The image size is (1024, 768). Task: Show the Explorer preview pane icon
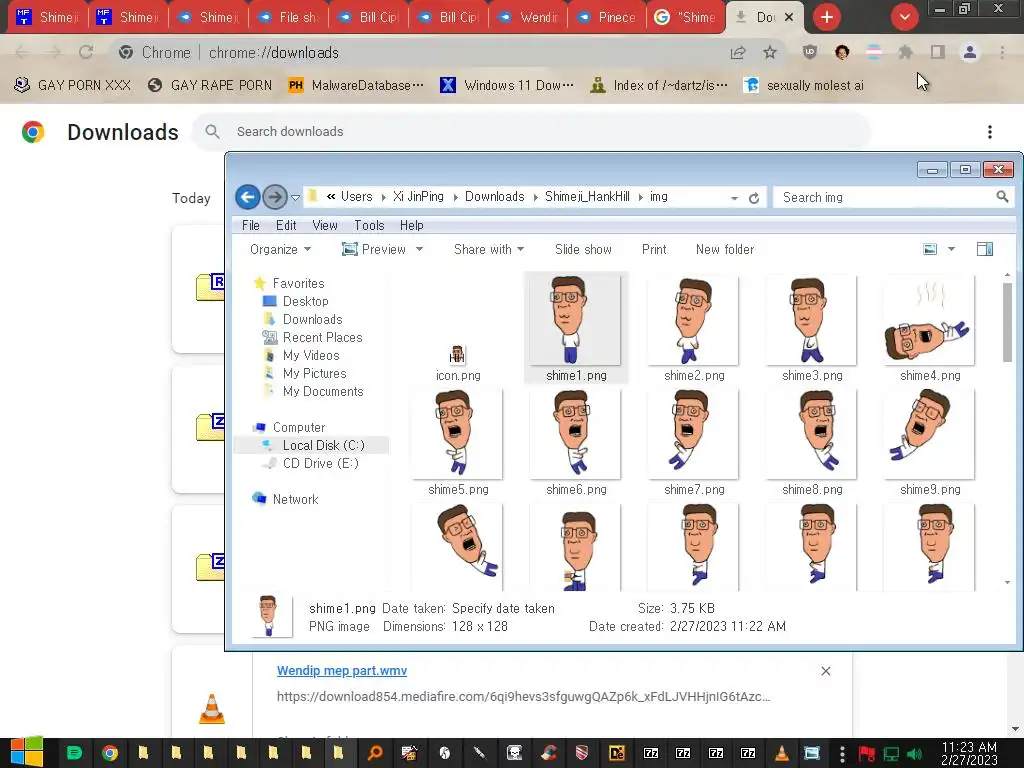pos(985,249)
